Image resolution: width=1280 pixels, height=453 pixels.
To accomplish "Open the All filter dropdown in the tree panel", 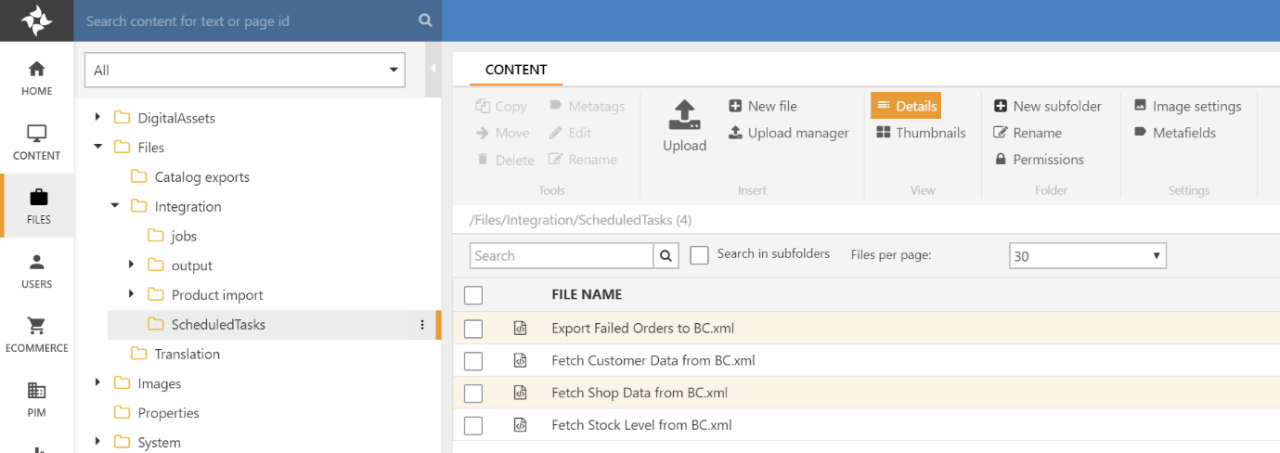I will click(245, 70).
